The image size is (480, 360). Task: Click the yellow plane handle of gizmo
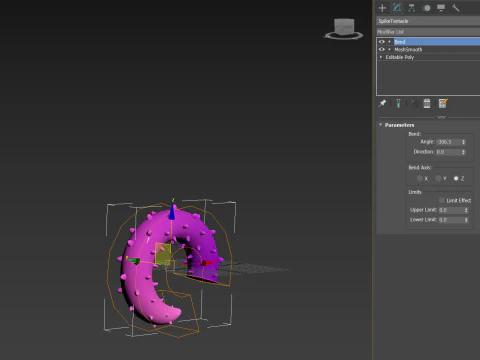coord(163,254)
